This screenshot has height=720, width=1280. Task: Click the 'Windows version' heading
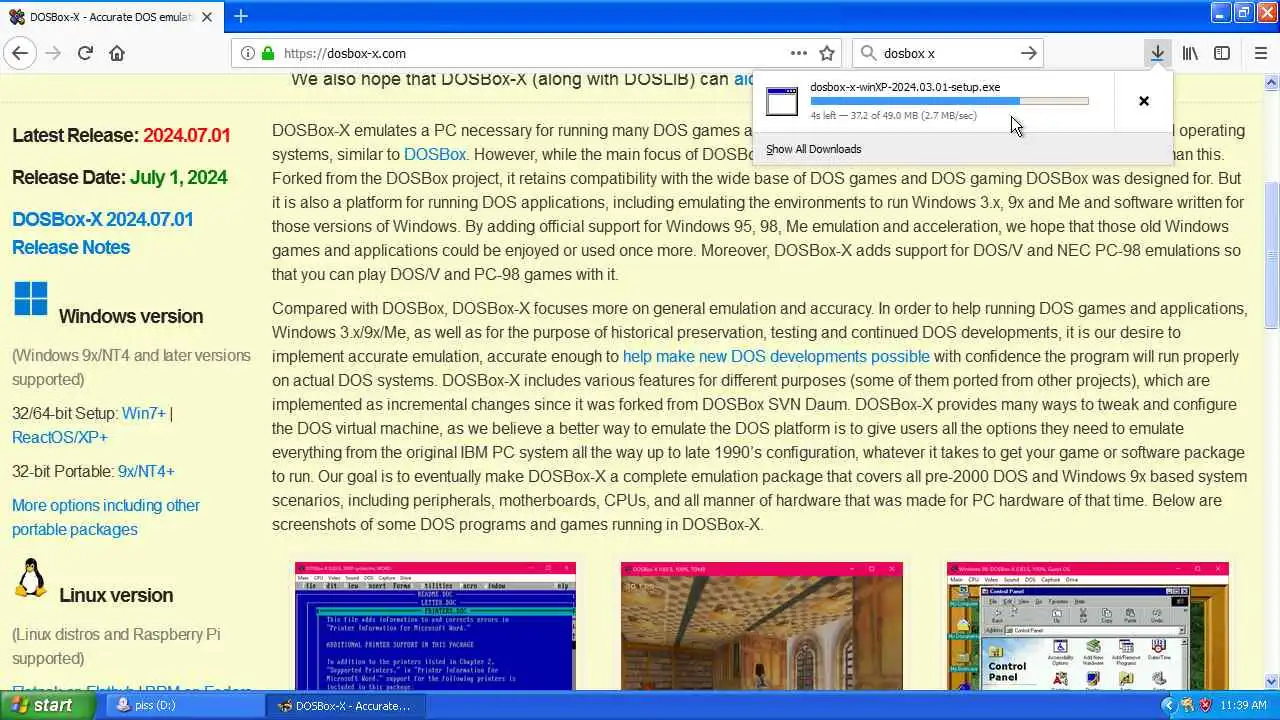[131, 316]
